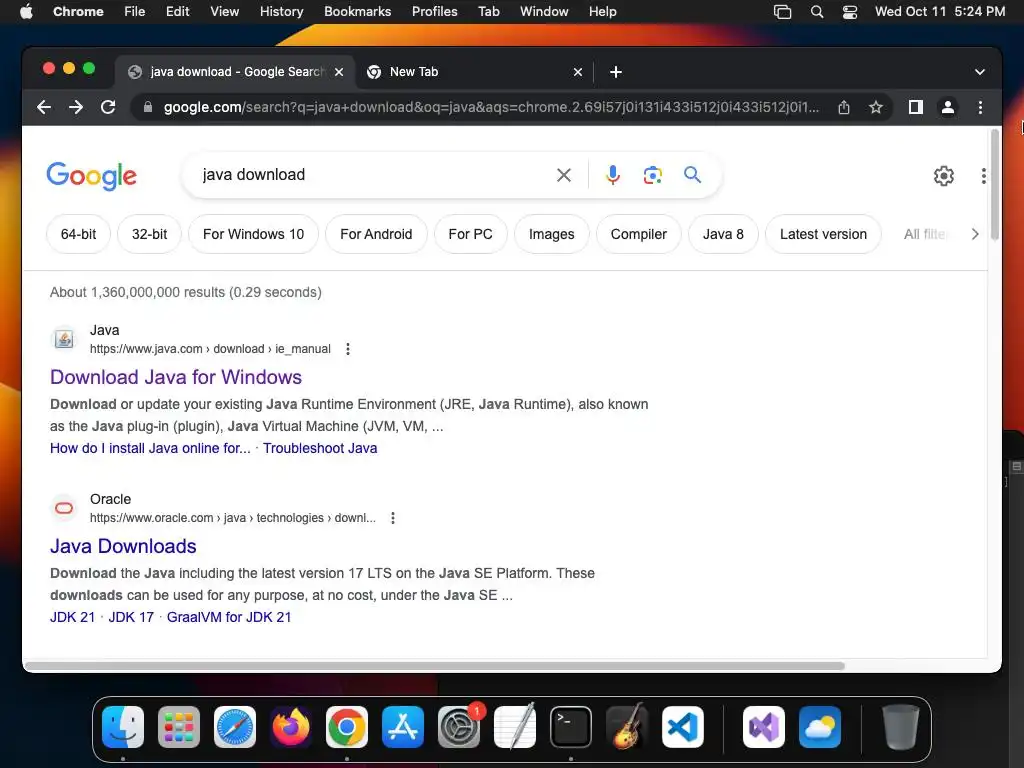The image size is (1024, 768).
Task: Open more options for Java result
Action: pos(348,349)
